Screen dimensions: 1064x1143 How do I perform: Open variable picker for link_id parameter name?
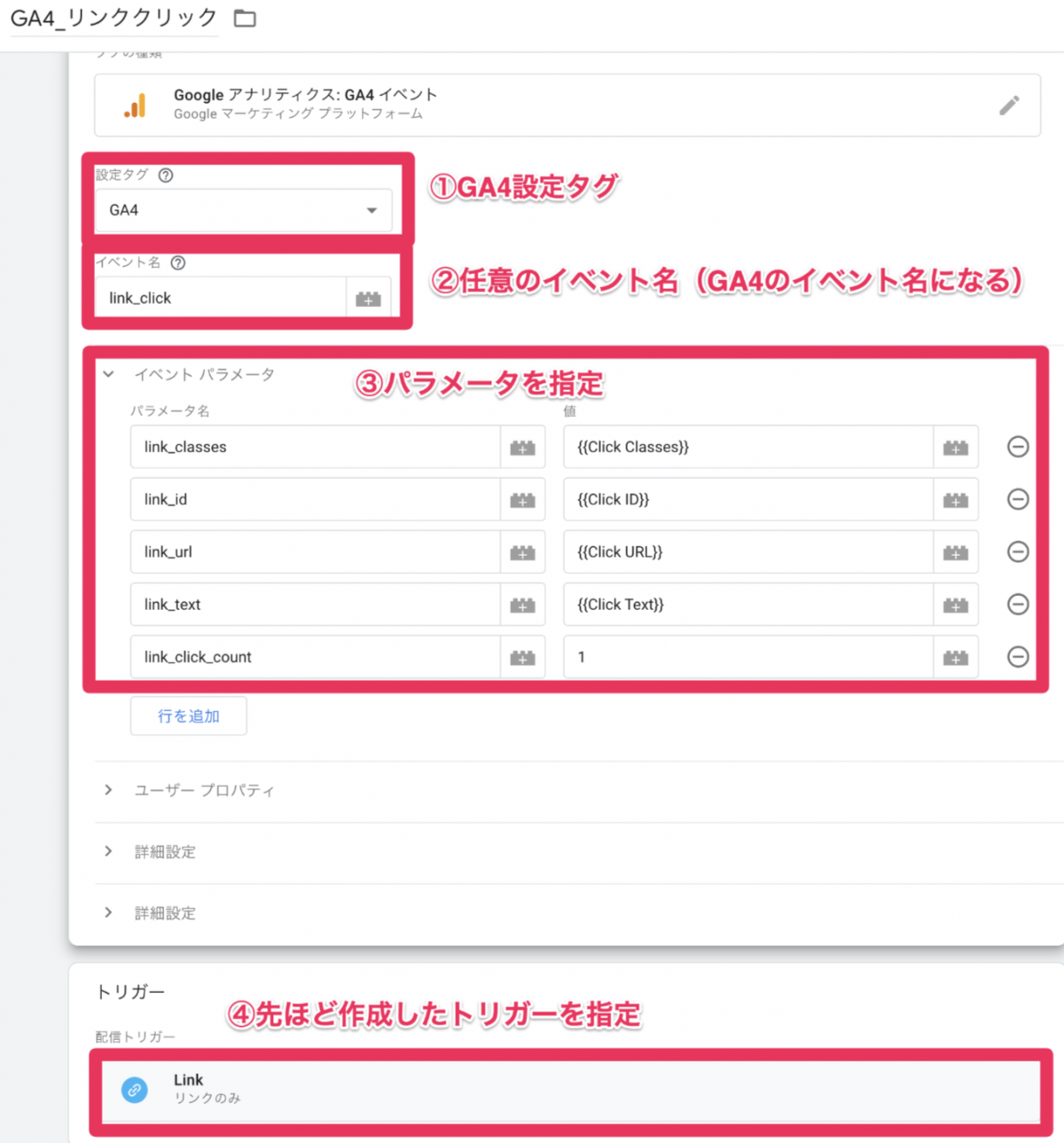coord(522,500)
